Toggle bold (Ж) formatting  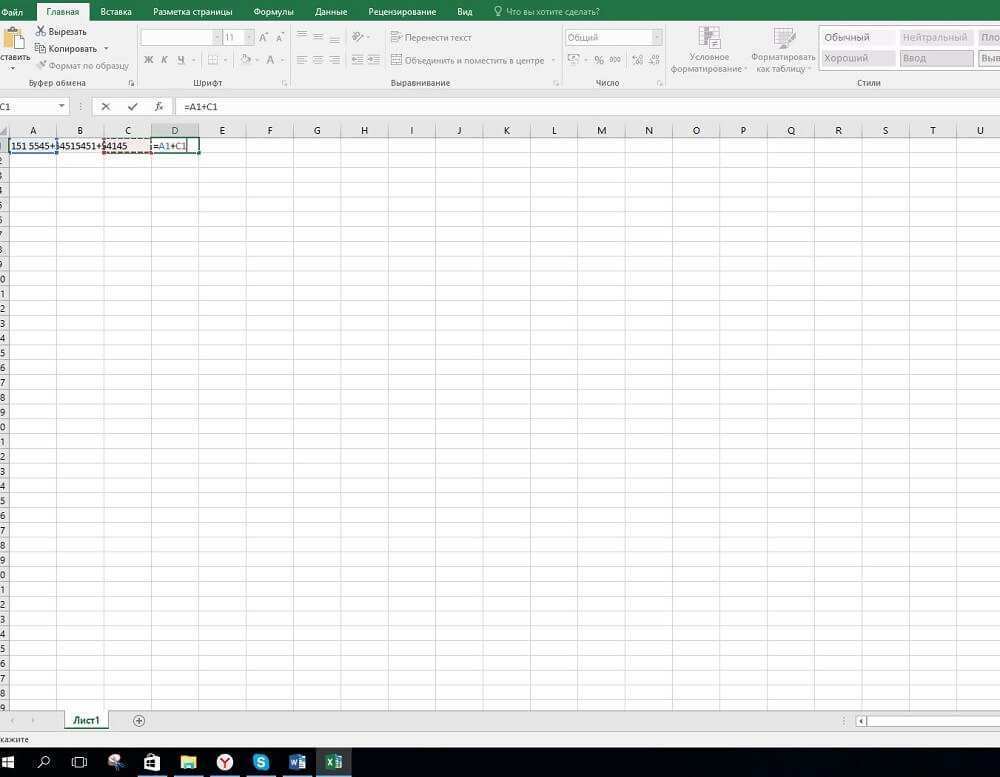[149, 60]
